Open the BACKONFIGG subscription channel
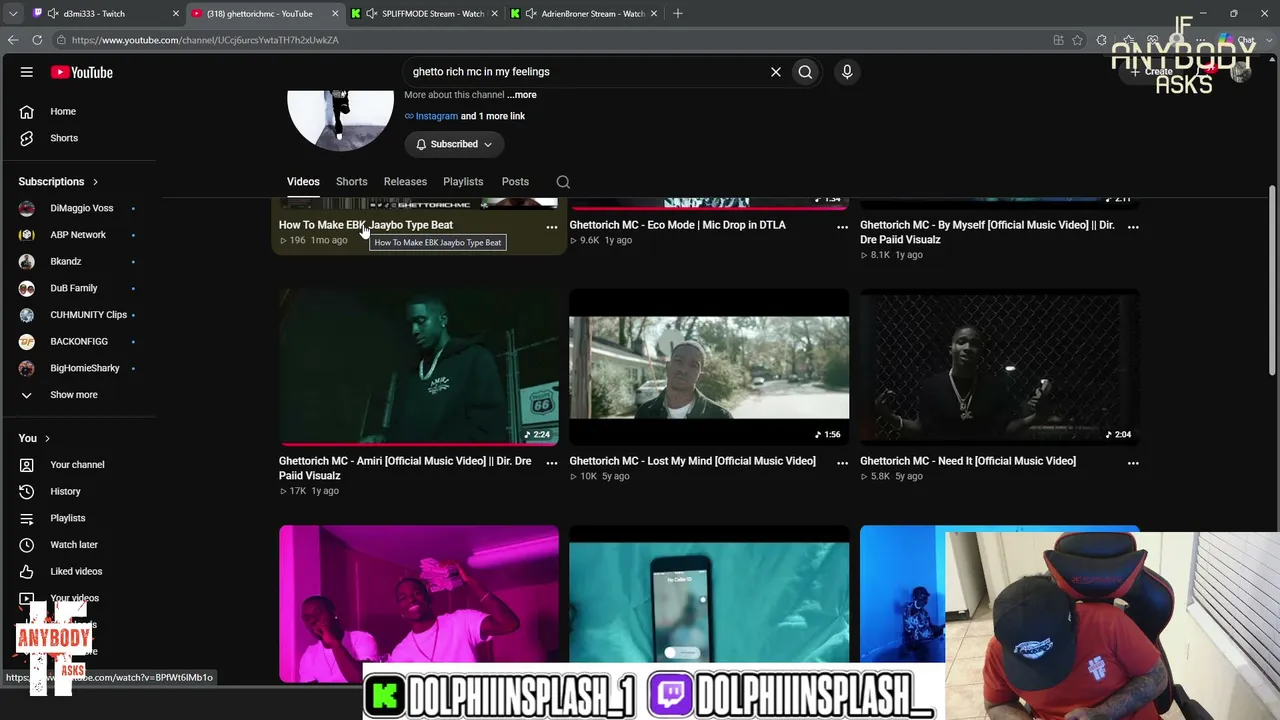1280x720 pixels. [x=78, y=342]
